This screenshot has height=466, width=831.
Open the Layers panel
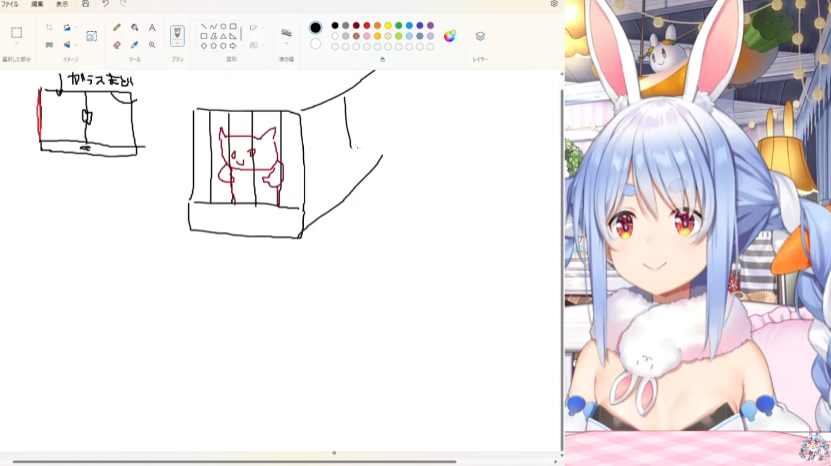480,36
